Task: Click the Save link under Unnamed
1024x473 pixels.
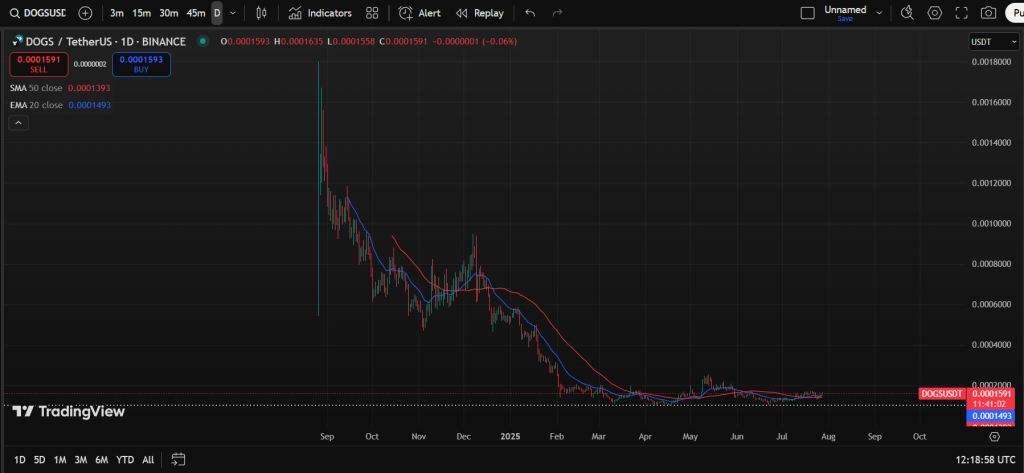Action: tap(845, 19)
